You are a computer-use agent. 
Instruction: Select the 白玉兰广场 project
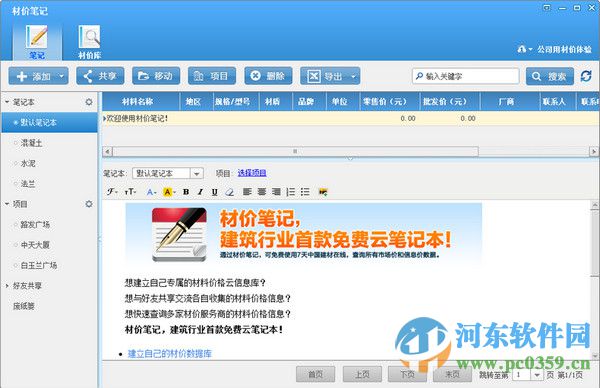[39, 265]
